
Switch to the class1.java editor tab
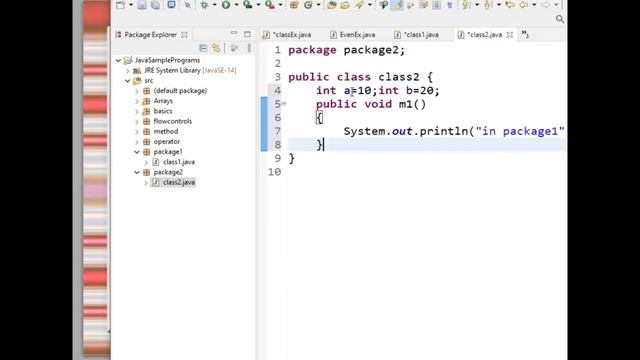pos(417,35)
